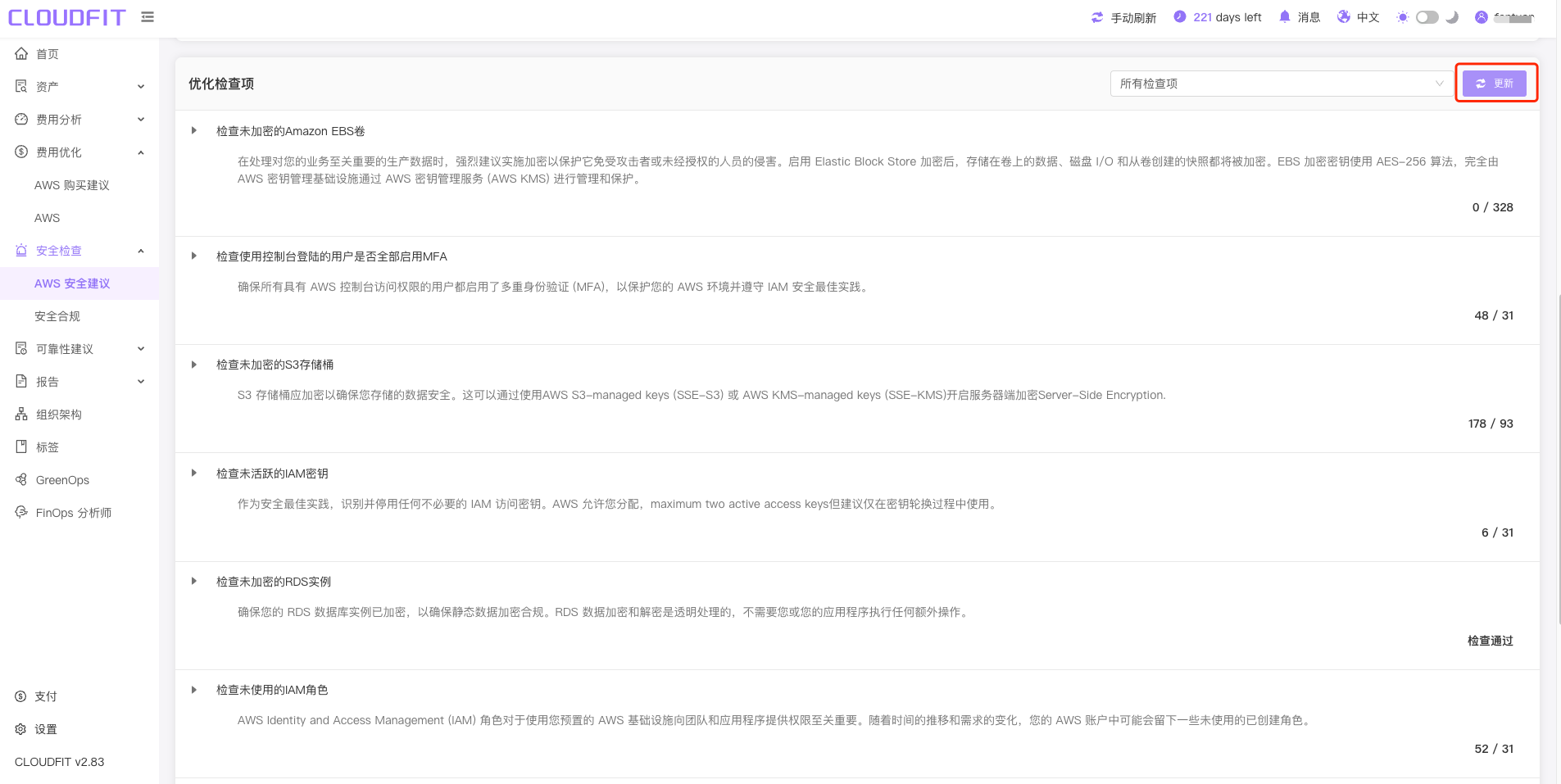The height and width of the screenshot is (784, 1561).
Task: Click the 48 / 31 result count
Action: (x=1494, y=315)
